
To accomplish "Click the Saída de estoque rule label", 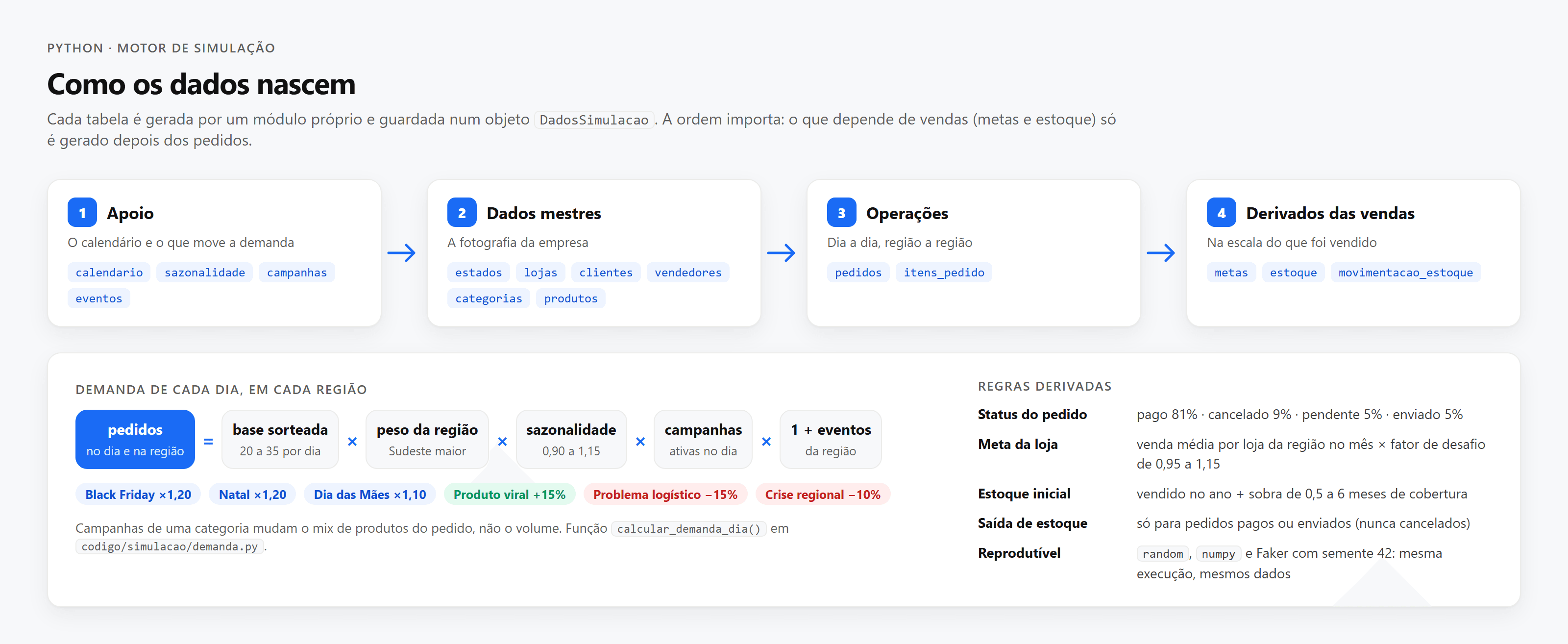I will (1032, 523).
